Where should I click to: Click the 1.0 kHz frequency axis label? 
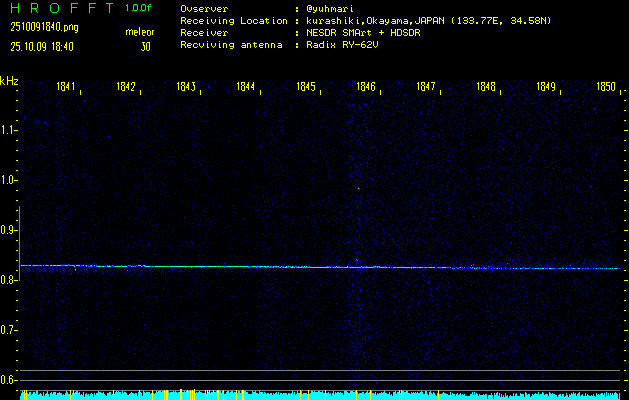(x=9, y=180)
